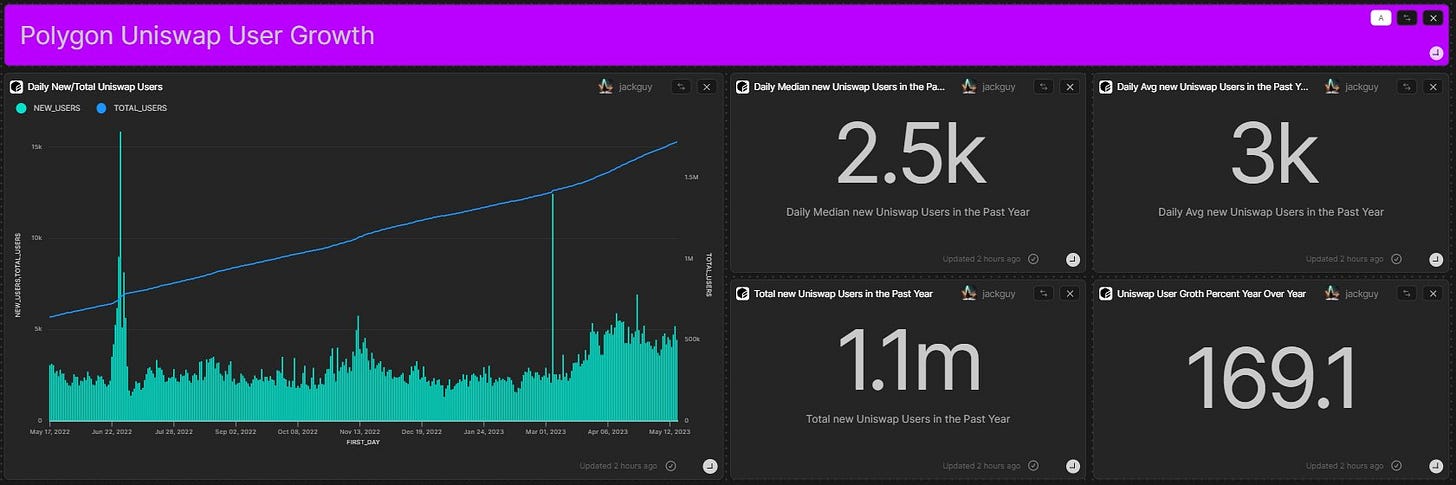
Task: Click check-circle icon on User Groth Percent panel
Action: click(1396, 466)
